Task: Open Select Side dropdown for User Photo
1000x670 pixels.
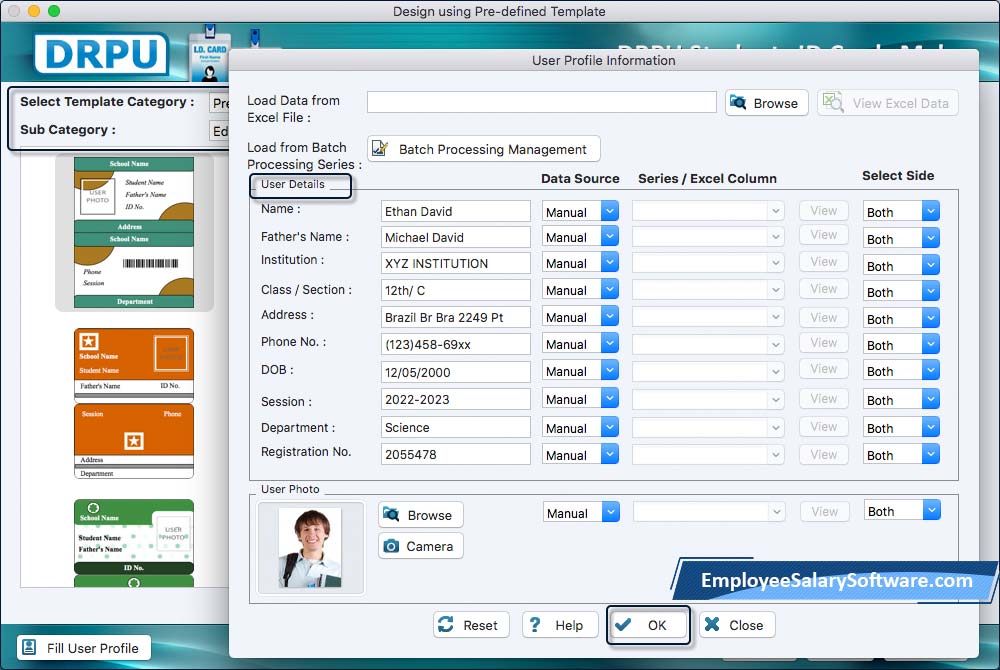Action: [902, 510]
